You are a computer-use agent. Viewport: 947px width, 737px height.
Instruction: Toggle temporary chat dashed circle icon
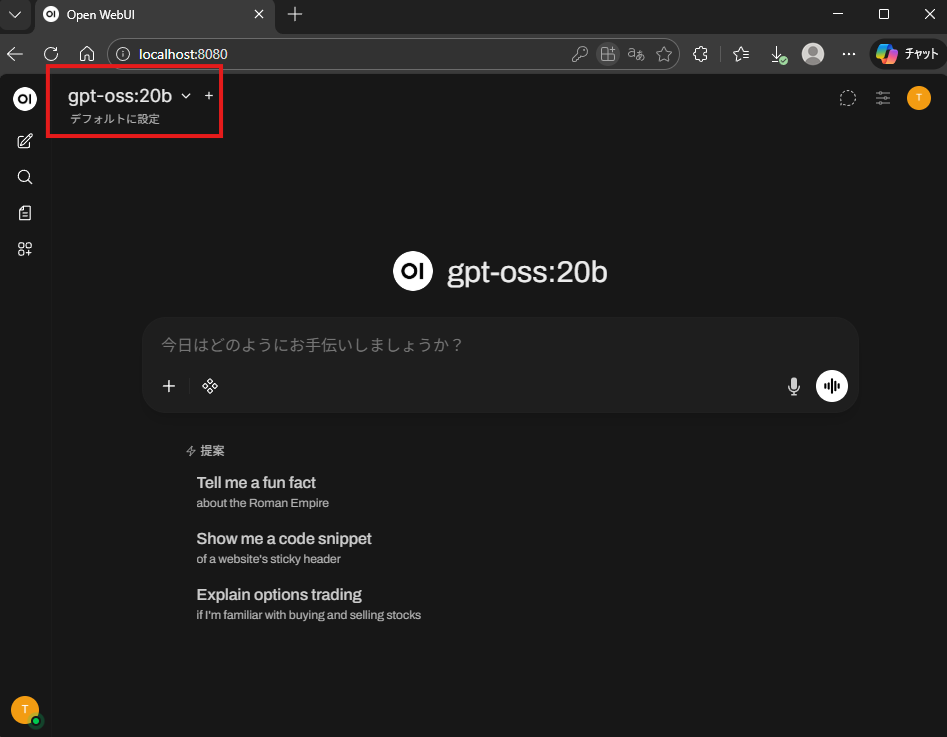pyautogui.click(x=847, y=98)
